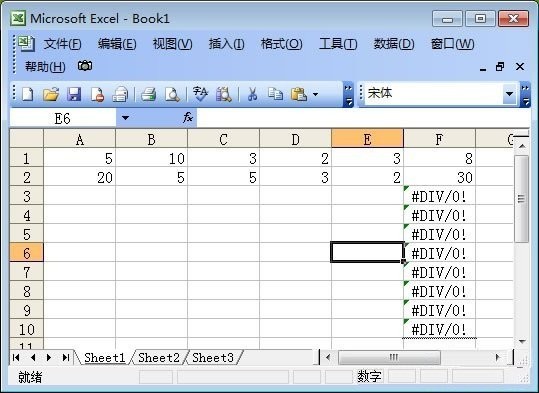
Task: Open the 工具(T) menu
Action: [338, 44]
